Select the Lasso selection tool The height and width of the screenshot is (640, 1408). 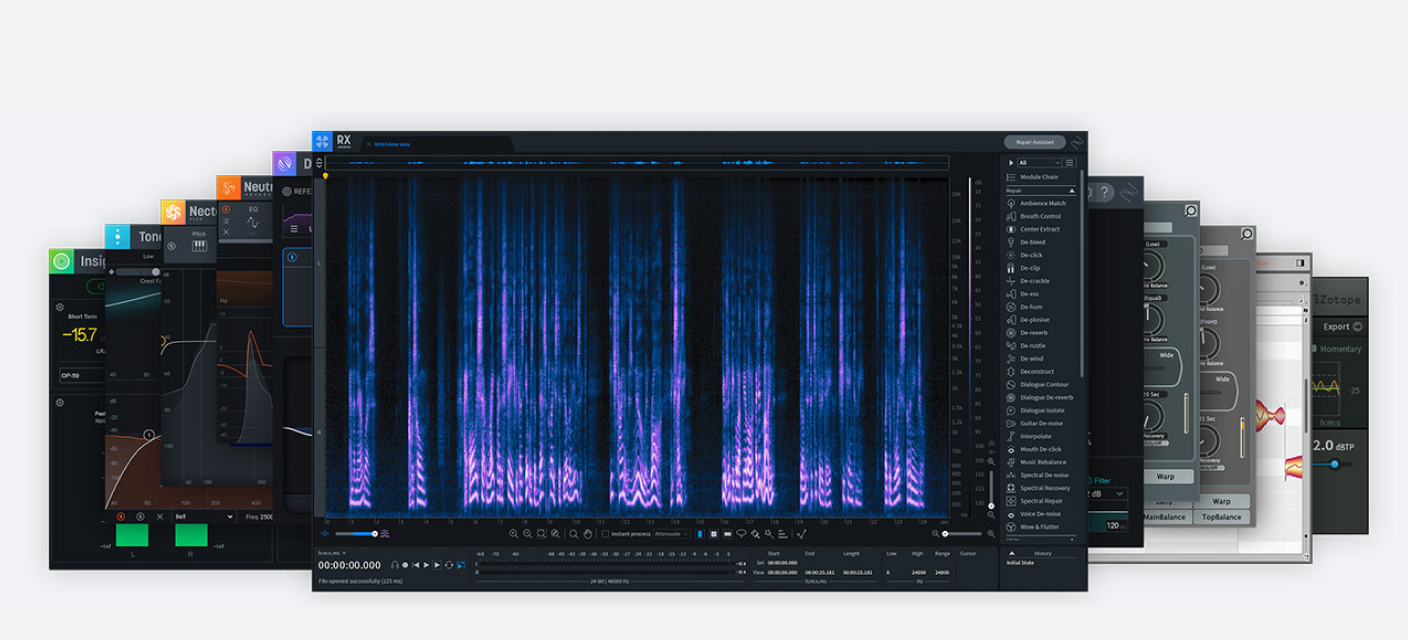[x=741, y=534]
